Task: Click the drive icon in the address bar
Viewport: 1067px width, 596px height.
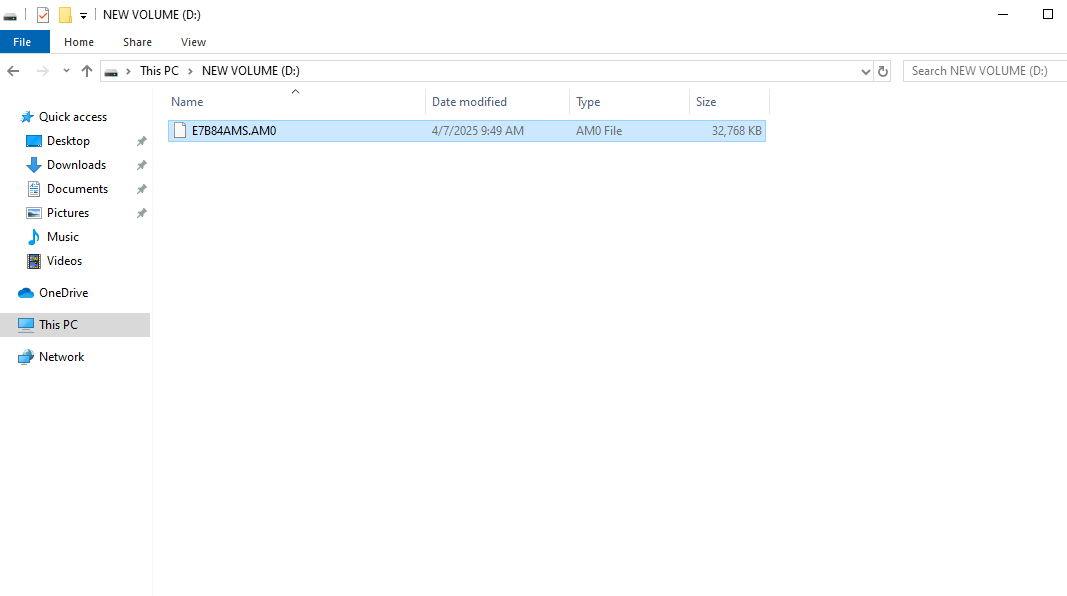Action: [111, 71]
